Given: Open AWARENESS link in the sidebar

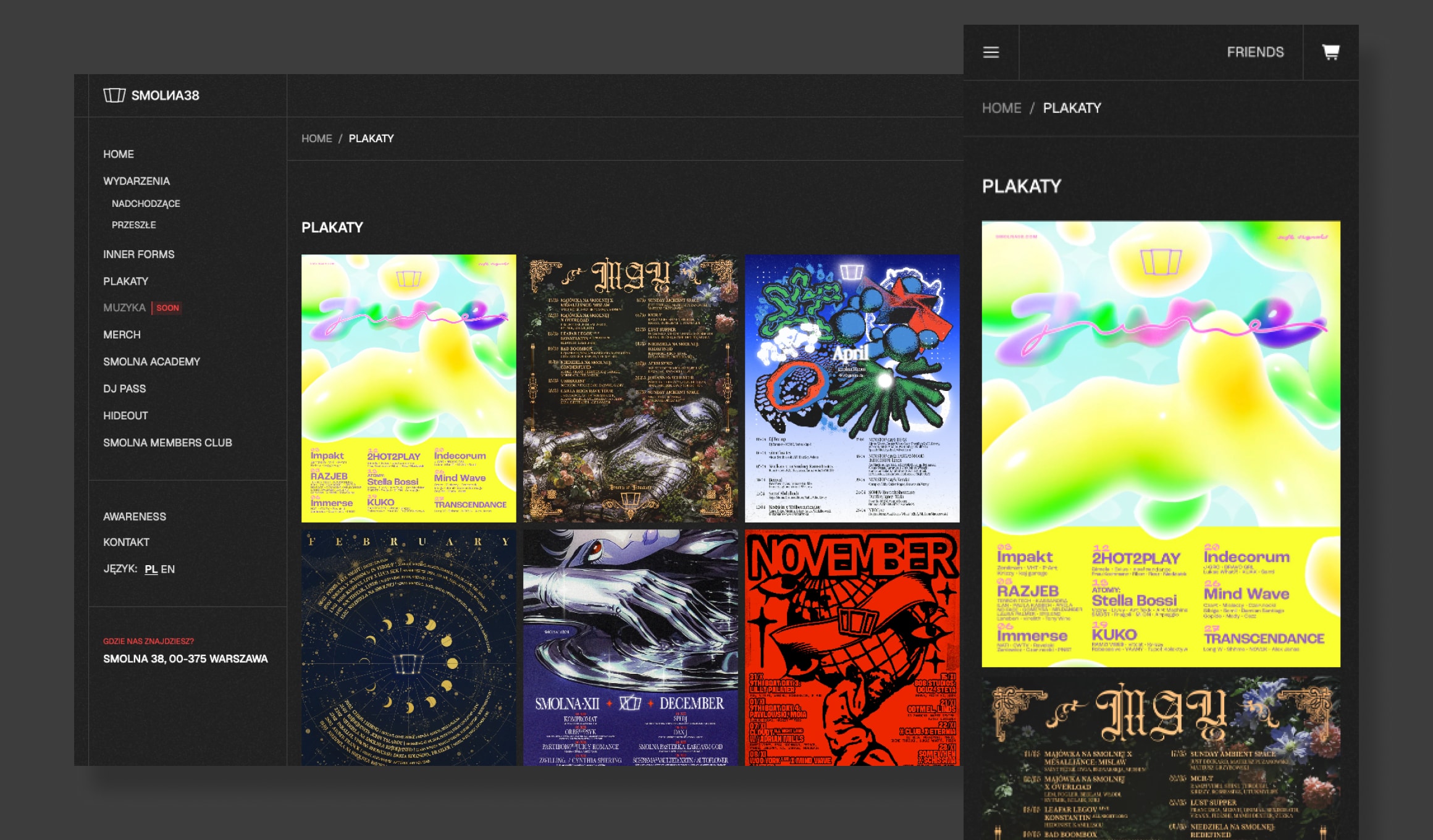Looking at the screenshot, I should 135,517.
